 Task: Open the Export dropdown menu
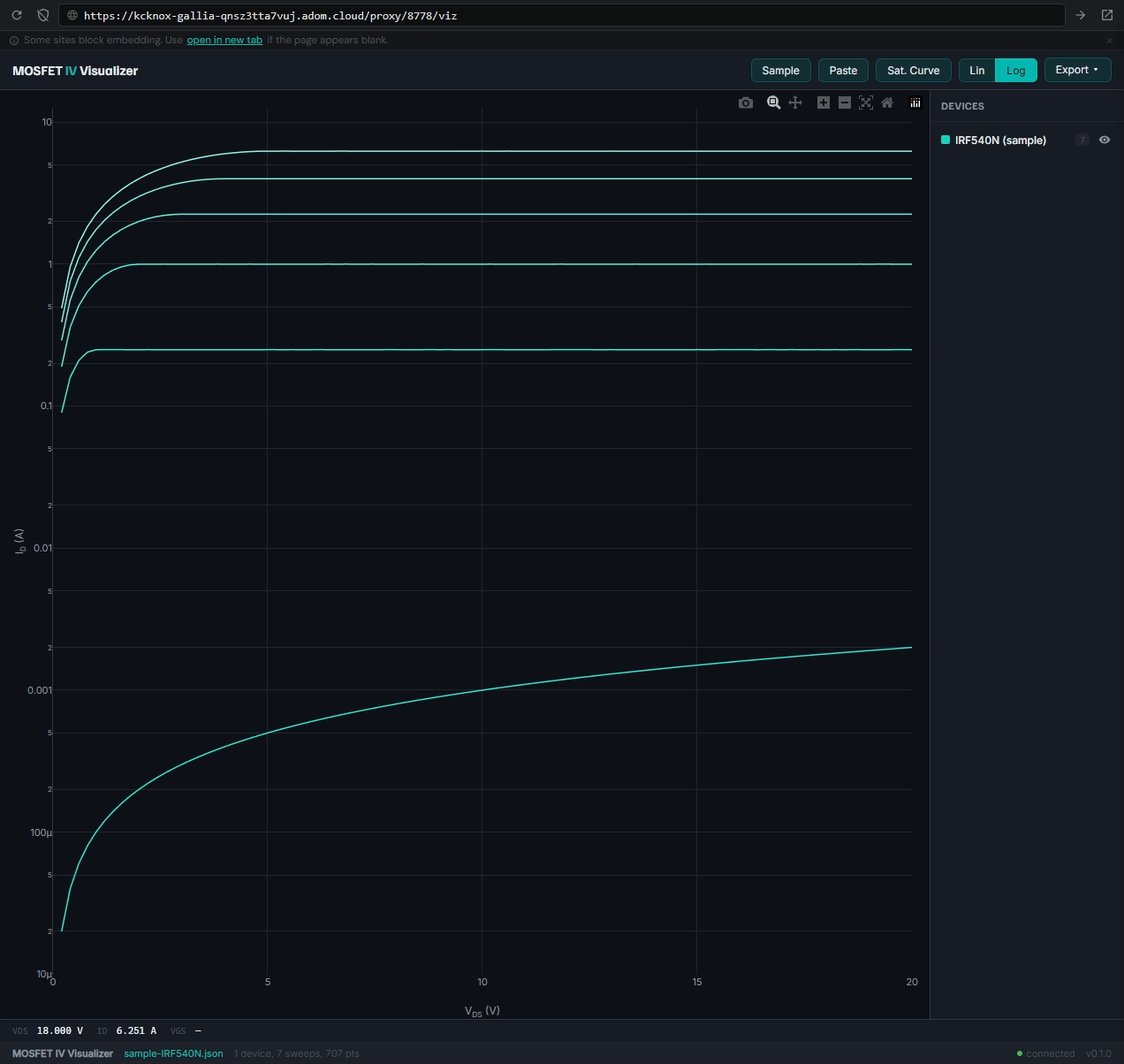(1077, 70)
